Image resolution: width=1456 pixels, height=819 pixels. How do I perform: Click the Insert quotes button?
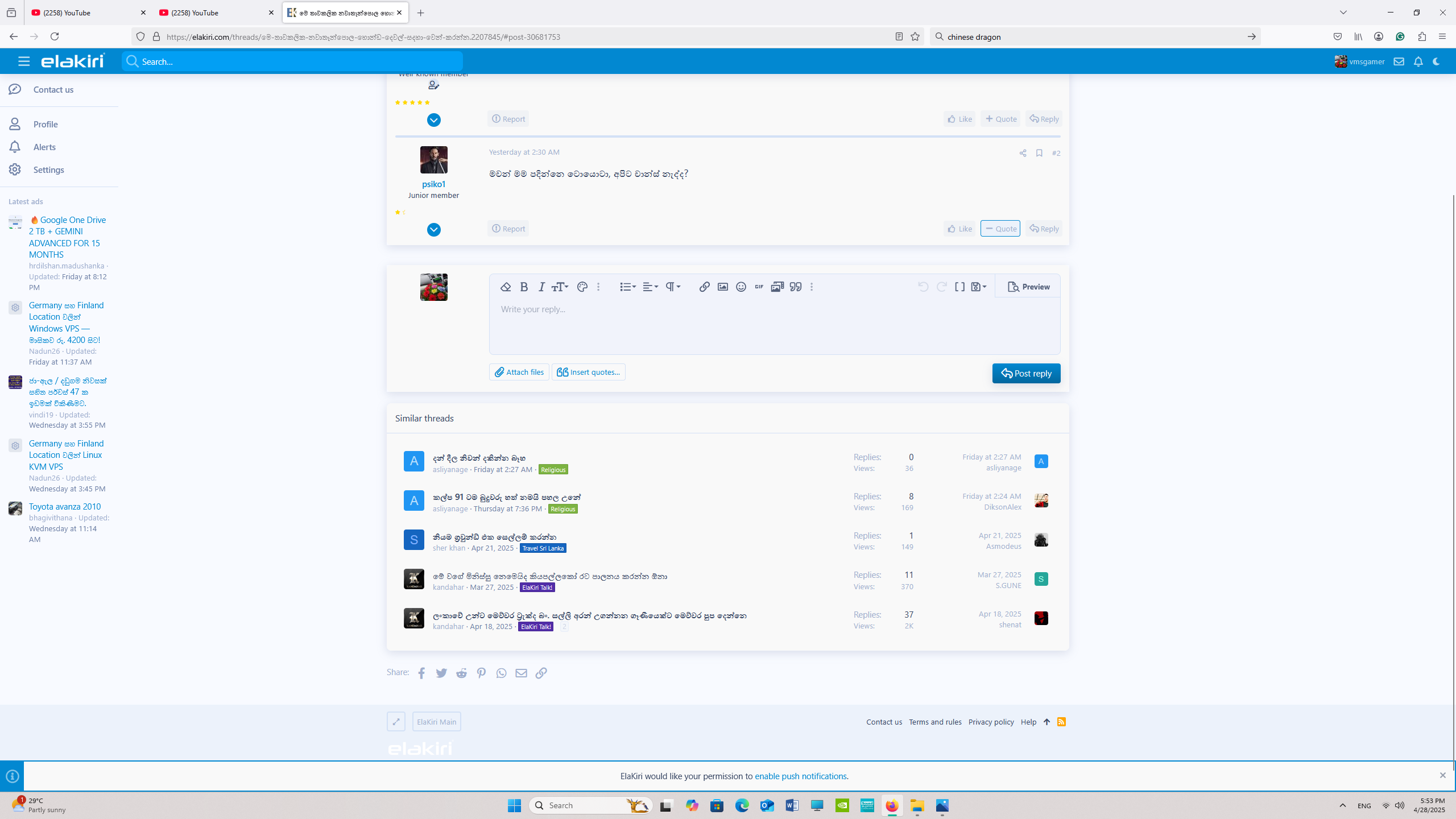click(588, 372)
